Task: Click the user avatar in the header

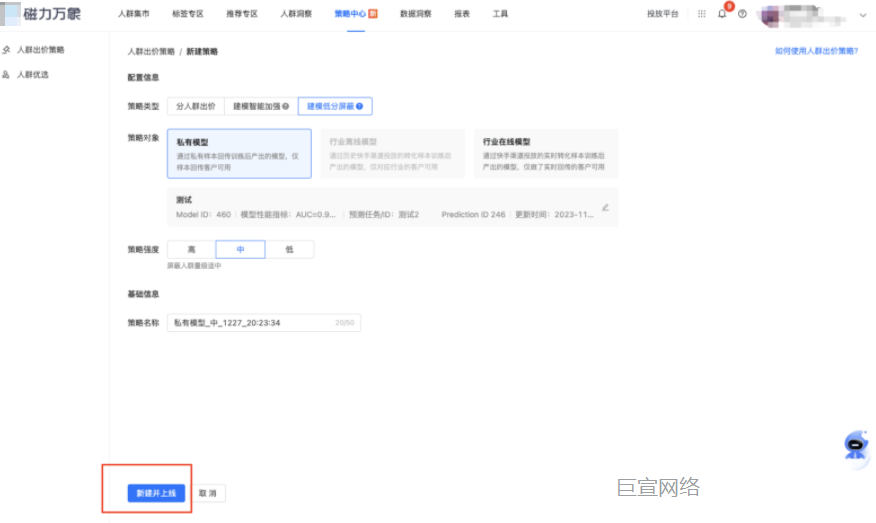Action: (x=770, y=16)
